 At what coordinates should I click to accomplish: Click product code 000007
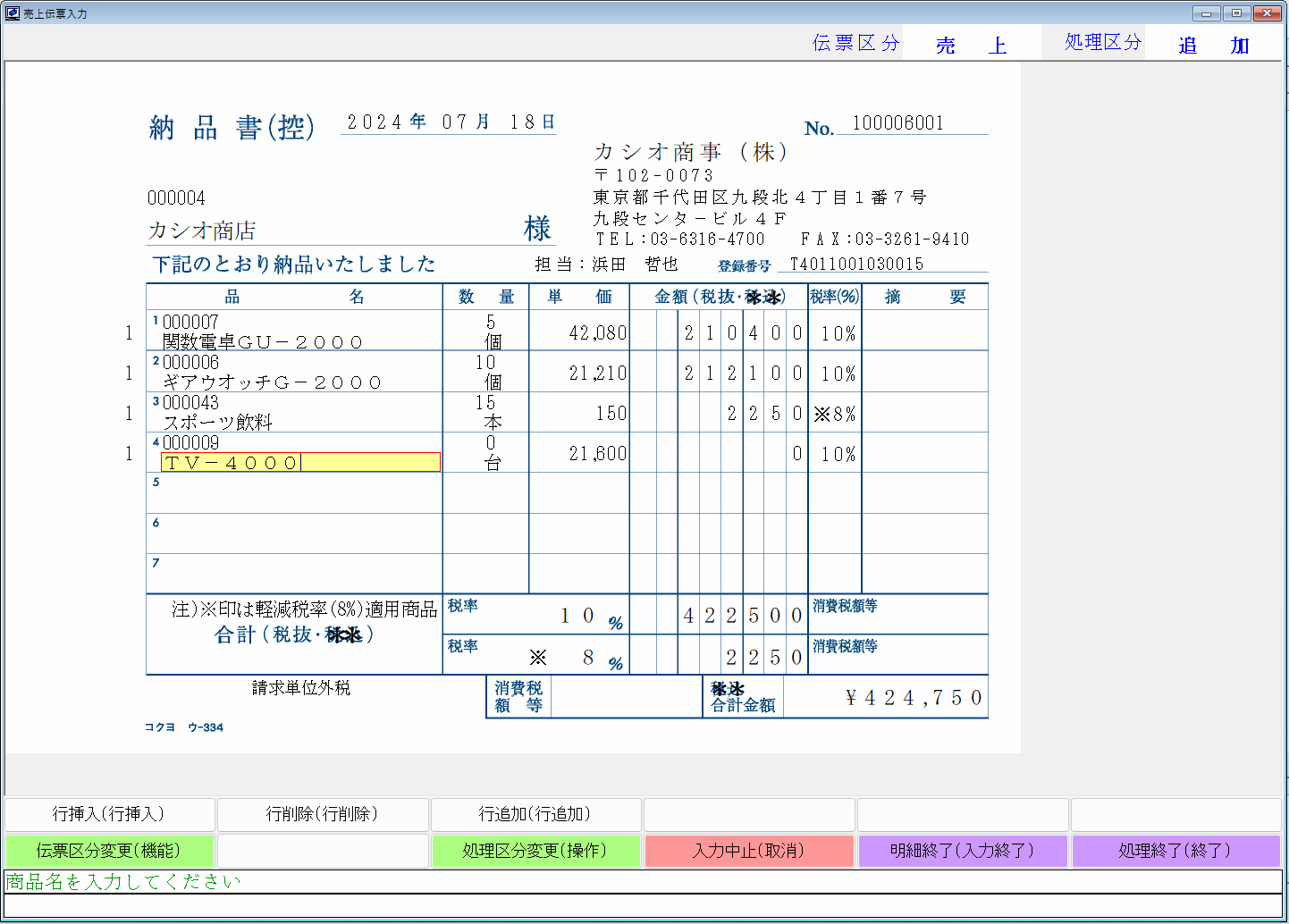pyautogui.click(x=190, y=322)
